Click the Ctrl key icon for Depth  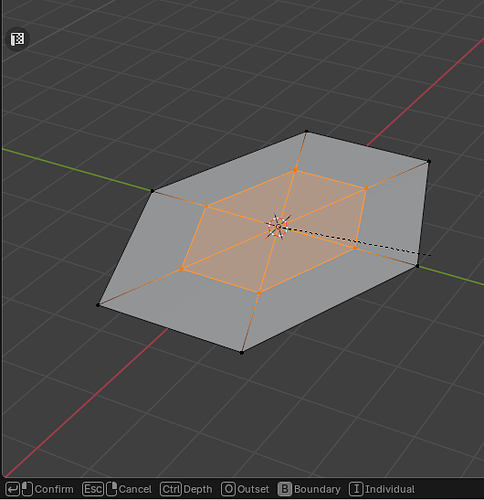click(171, 489)
